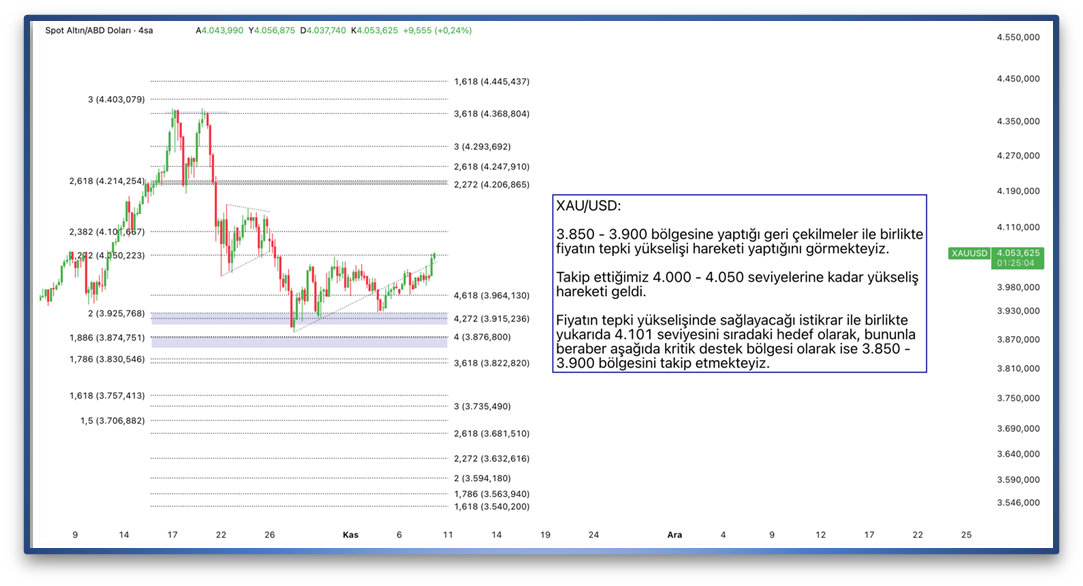Click the 3.546,000 price axis value
Screen dimensions: 1083x586
pyautogui.click(x=1018, y=503)
